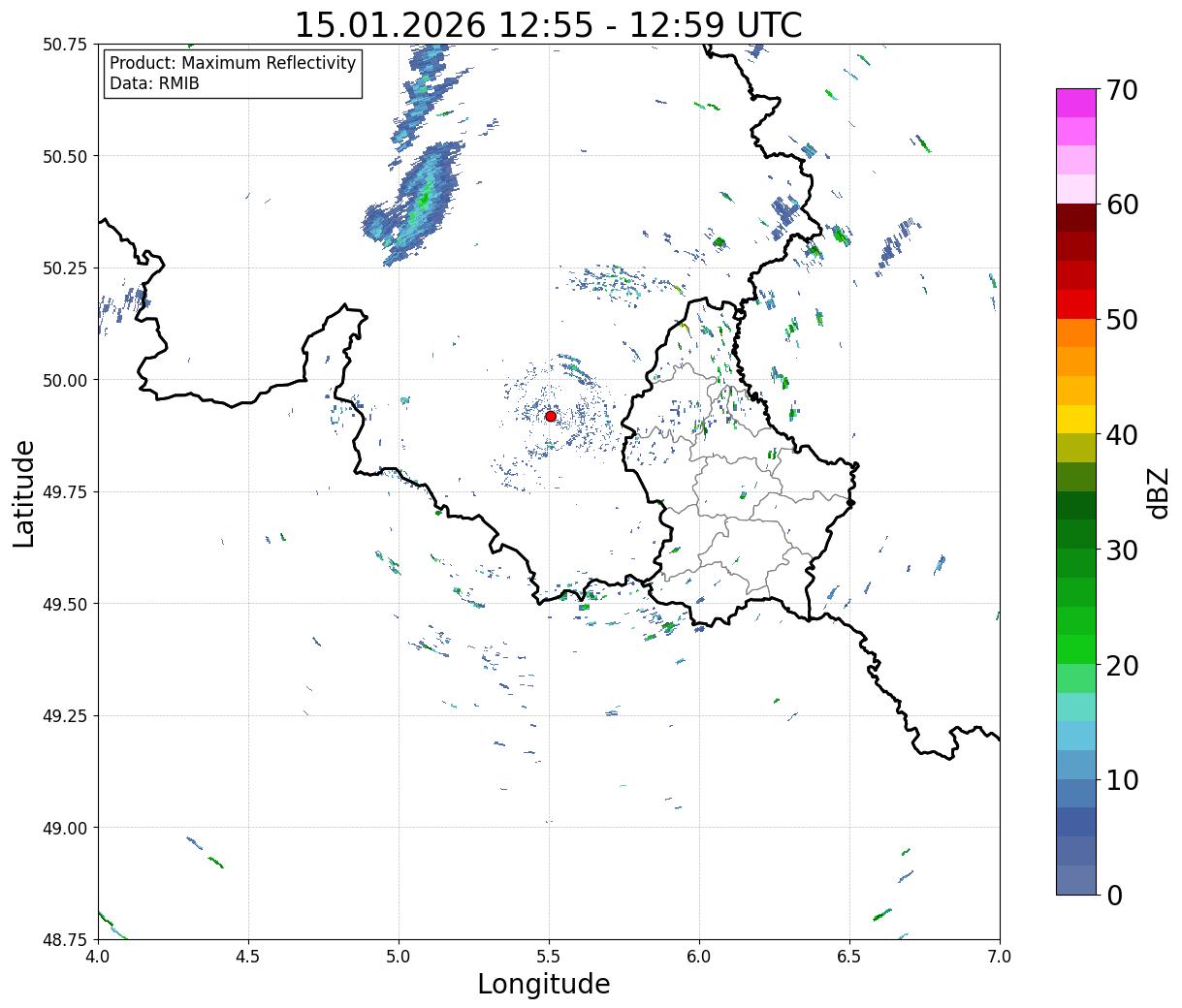Viewport: 1182px width, 1008px height.
Task: Click the 'dBZ' colorbar label
Action: (1158, 492)
